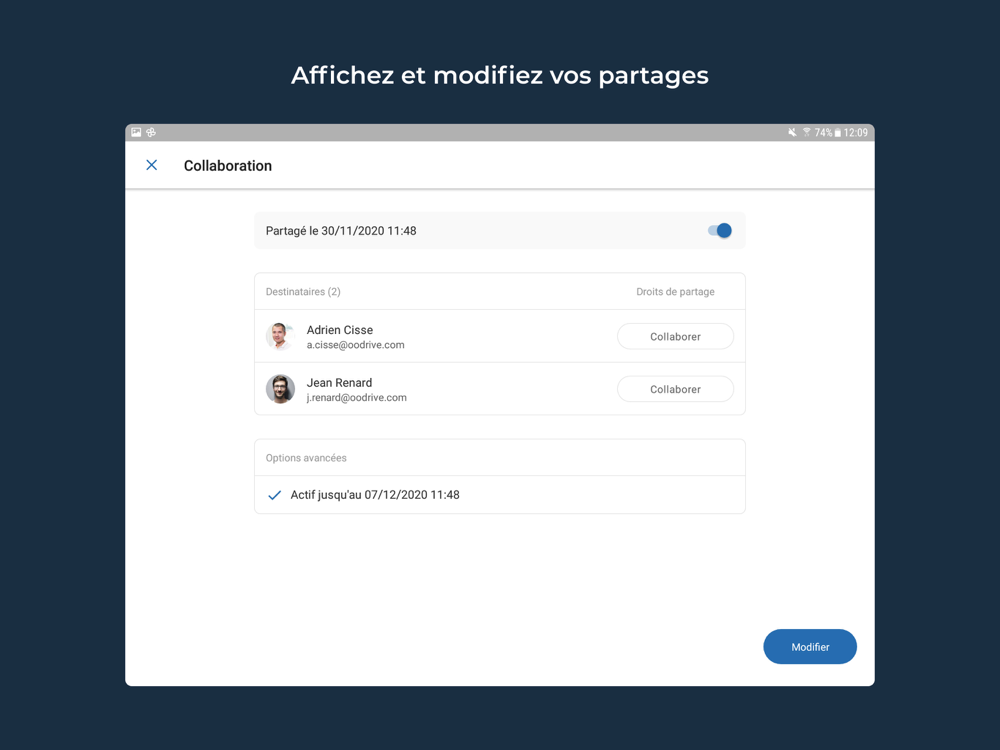Close the Collaboration screen with the X icon
This screenshot has width=1000, height=750.
pyautogui.click(x=152, y=165)
